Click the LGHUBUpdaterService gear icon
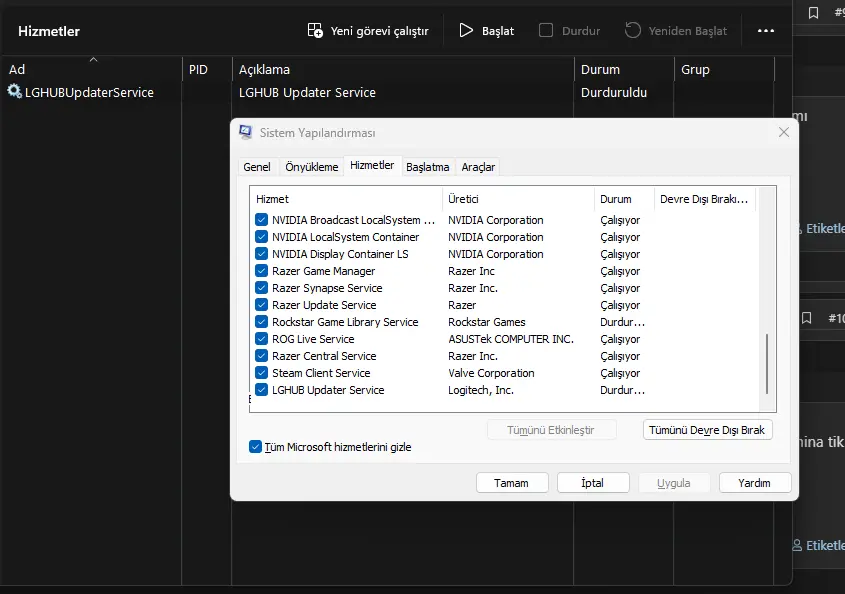The height and width of the screenshot is (594, 845). pyautogui.click(x=15, y=92)
